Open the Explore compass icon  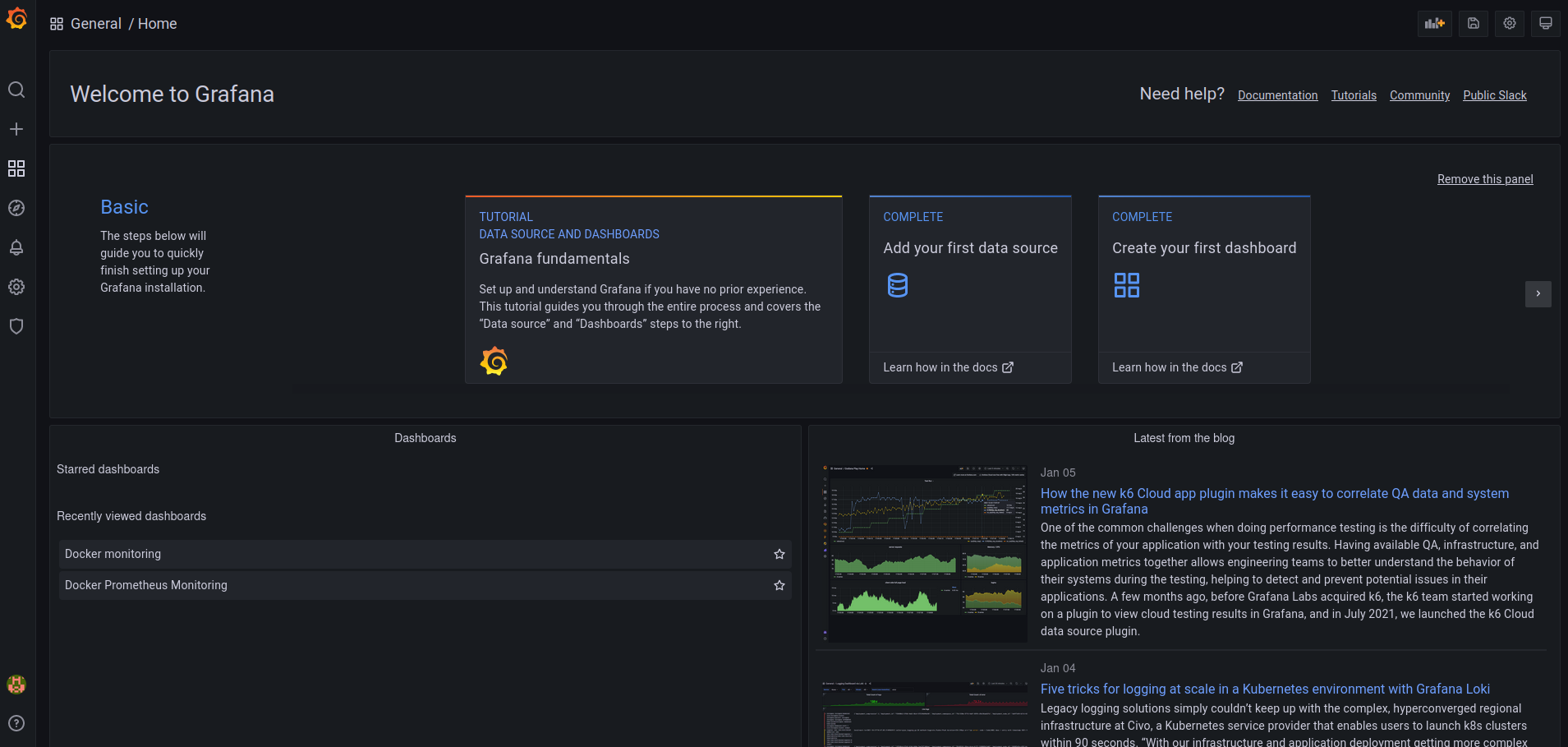click(16, 208)
